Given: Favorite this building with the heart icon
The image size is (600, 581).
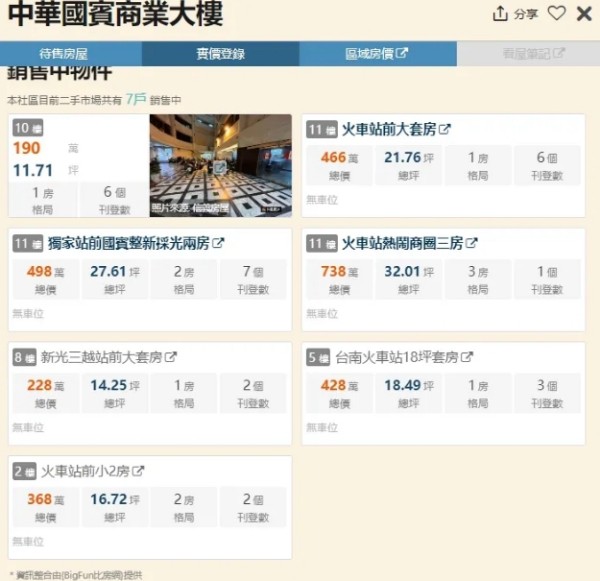Looking at the screenshot, I should tap(556, 13).
